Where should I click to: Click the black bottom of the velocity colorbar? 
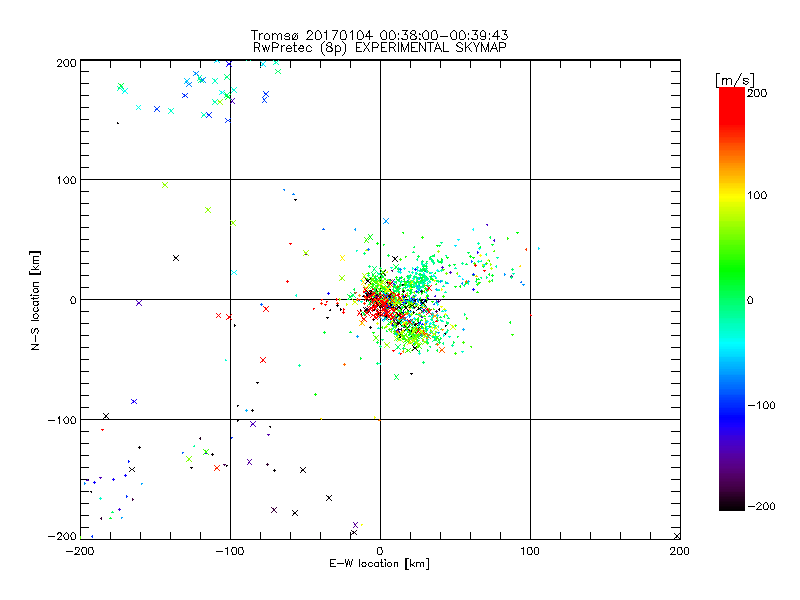pos(732,503)
